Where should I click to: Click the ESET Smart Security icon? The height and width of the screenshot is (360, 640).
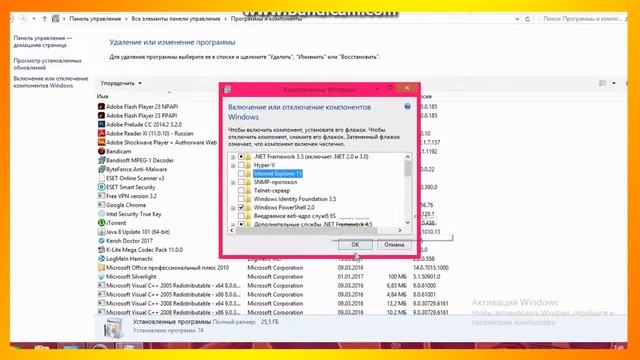pos(101,187)
